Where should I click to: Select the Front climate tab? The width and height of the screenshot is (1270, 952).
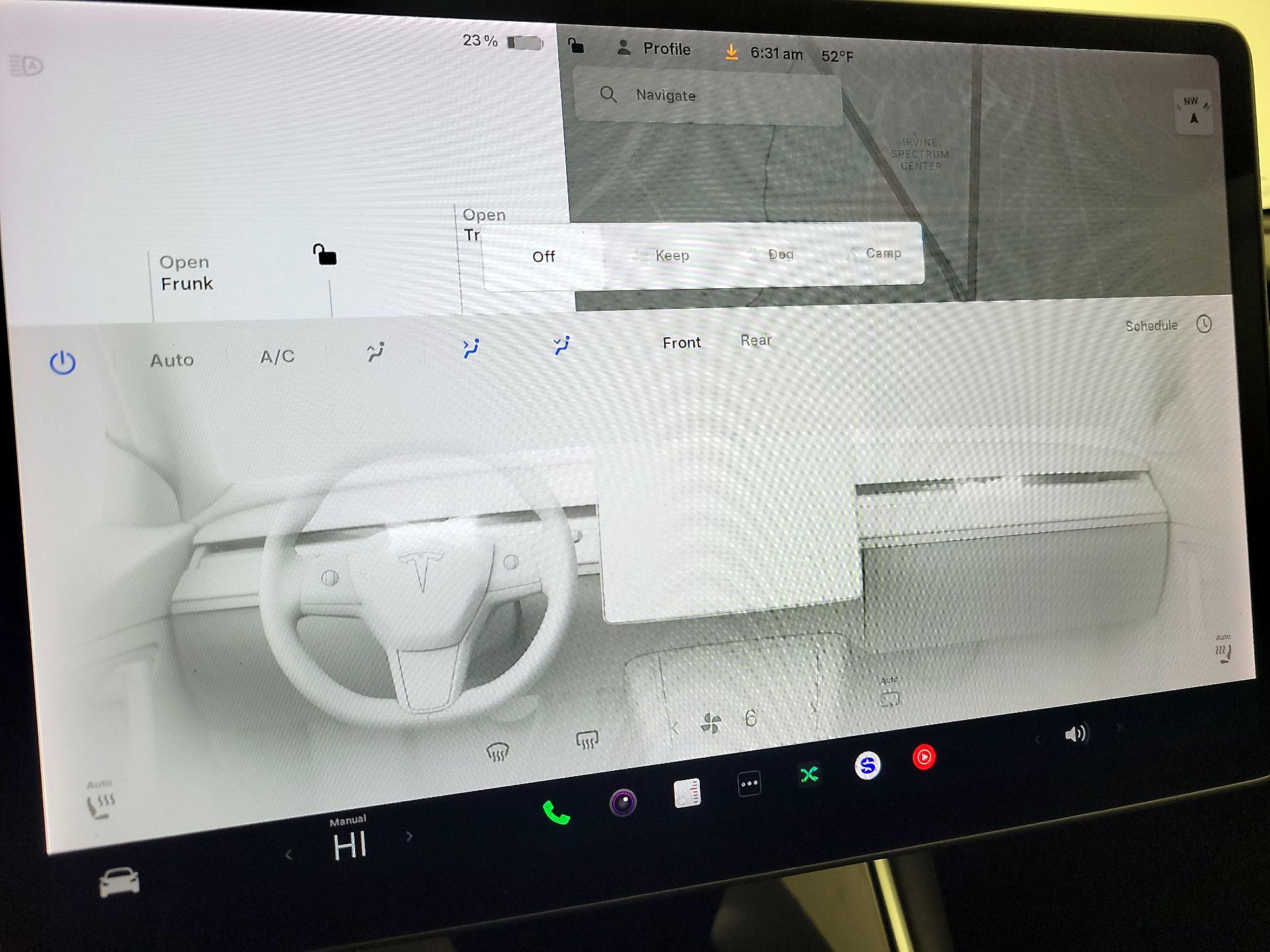[681, 342]
